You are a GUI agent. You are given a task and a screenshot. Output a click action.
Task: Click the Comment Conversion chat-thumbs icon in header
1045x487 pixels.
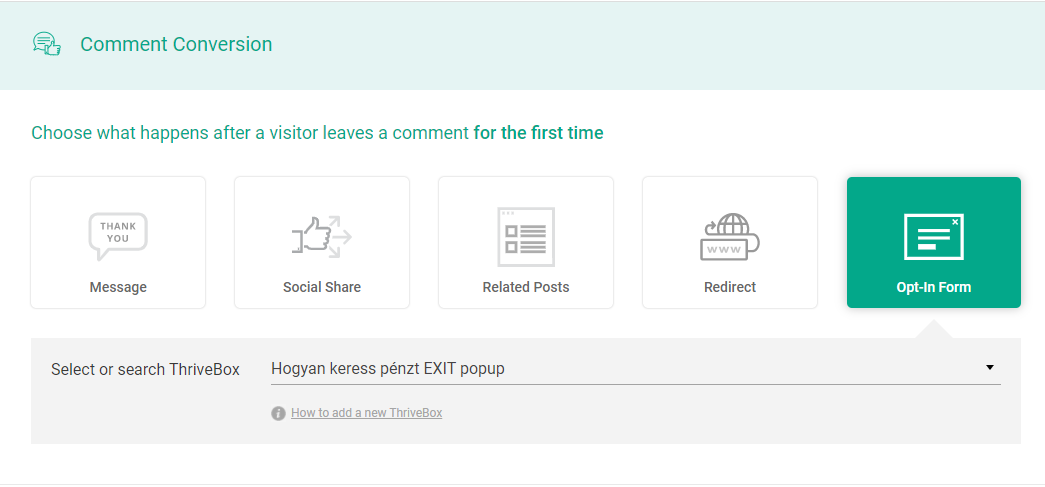coord(47,44)
